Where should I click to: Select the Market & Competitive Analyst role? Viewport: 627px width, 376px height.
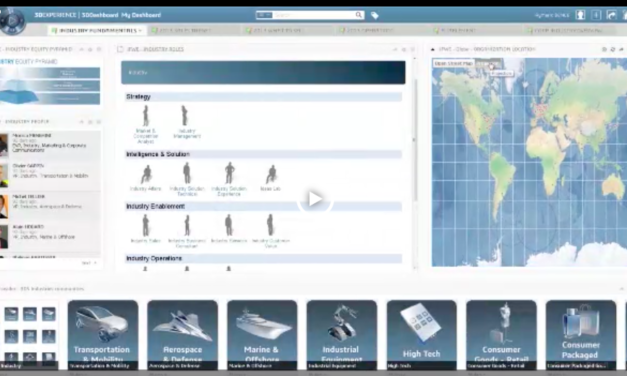click(x=146, y=124)
